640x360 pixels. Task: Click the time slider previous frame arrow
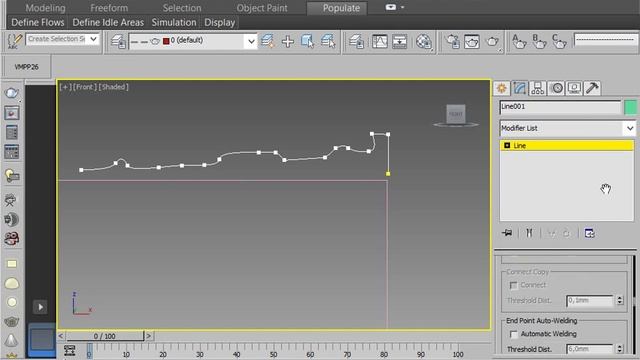61,336
